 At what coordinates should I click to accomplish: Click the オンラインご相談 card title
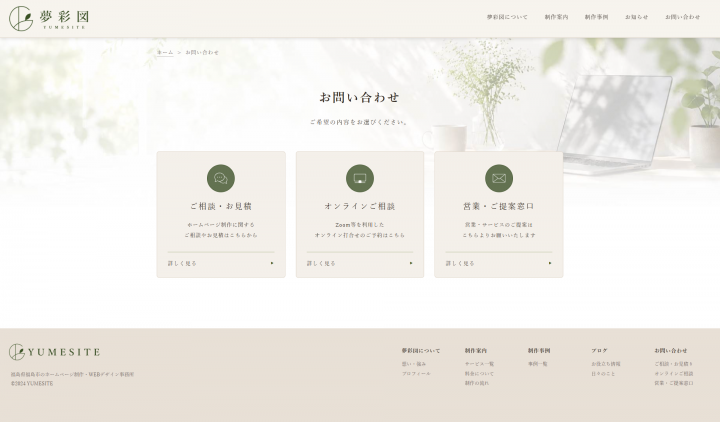(360, 206)
